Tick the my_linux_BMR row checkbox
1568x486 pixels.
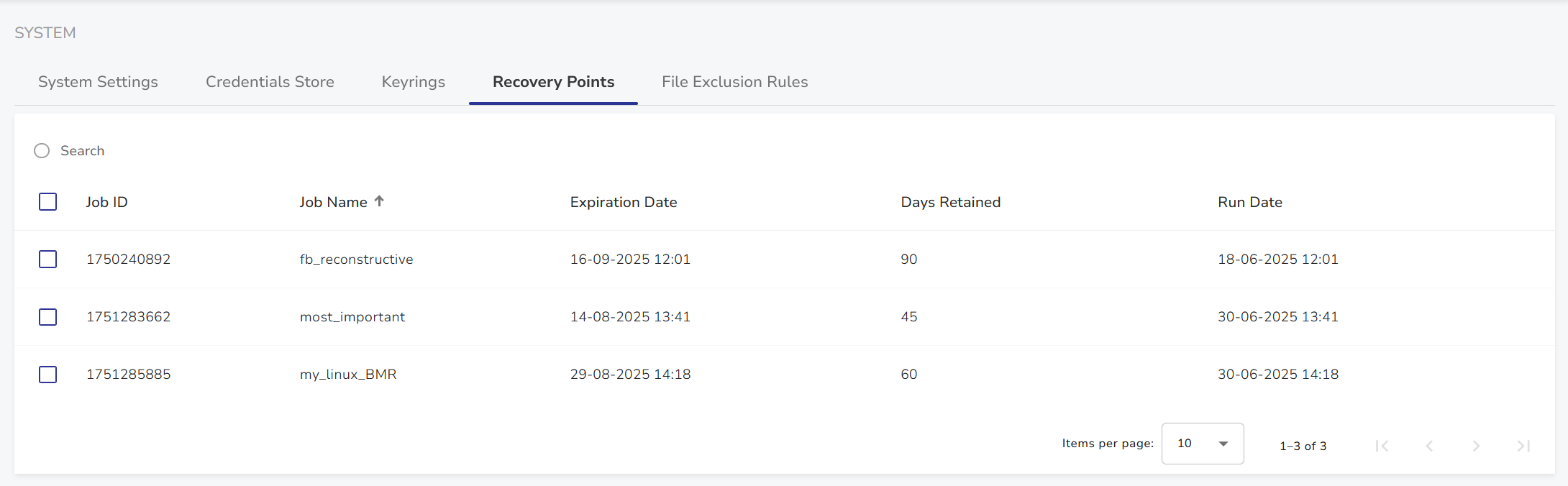click(x=48, y=375)
